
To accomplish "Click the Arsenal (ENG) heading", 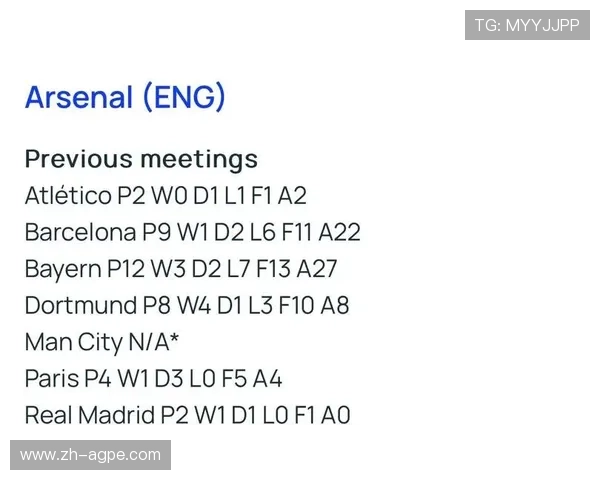I will [125, 97].
